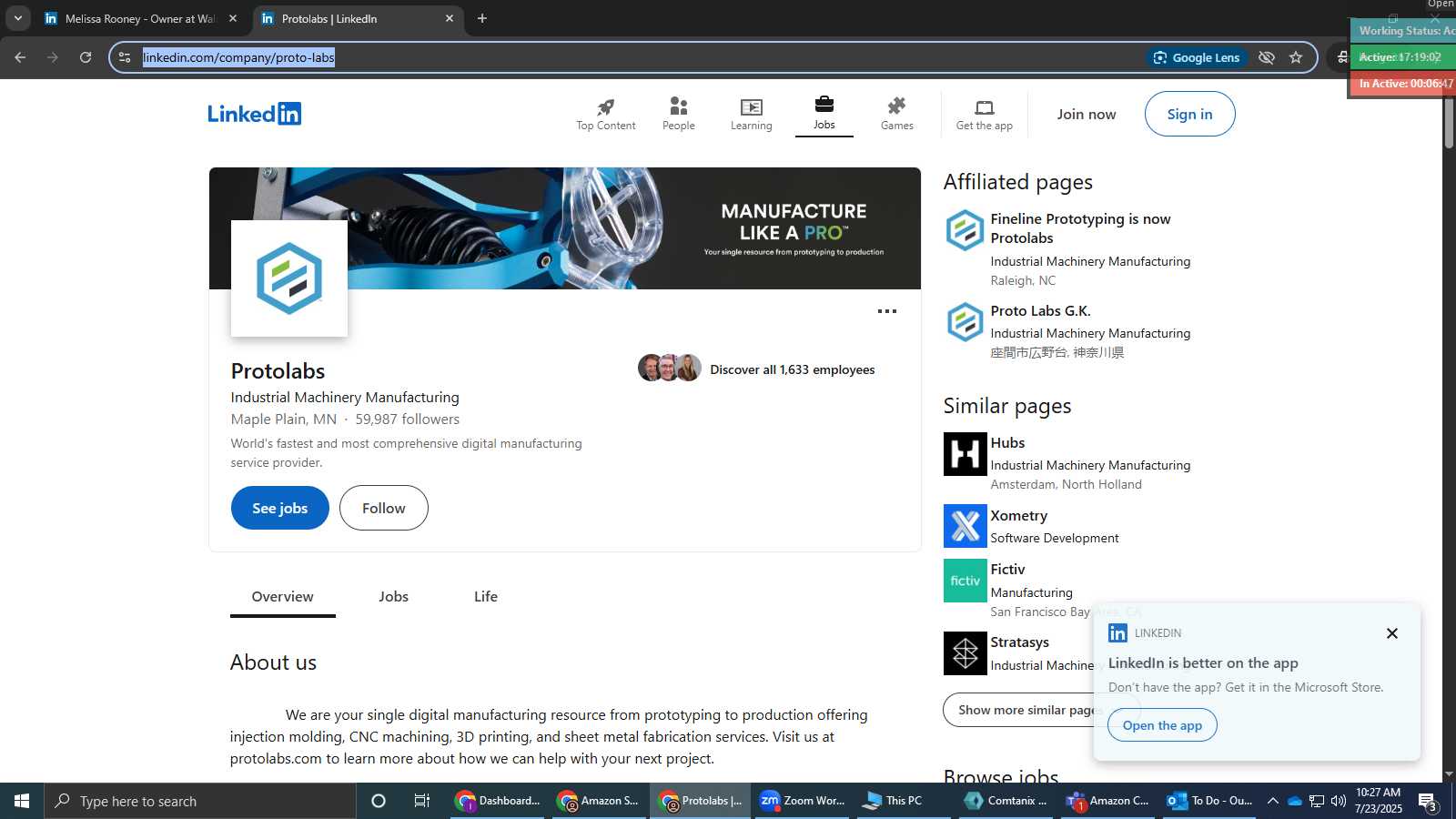
Task: Click the Sign in button
Action: pyautogui.click(x=1189, y=114)
